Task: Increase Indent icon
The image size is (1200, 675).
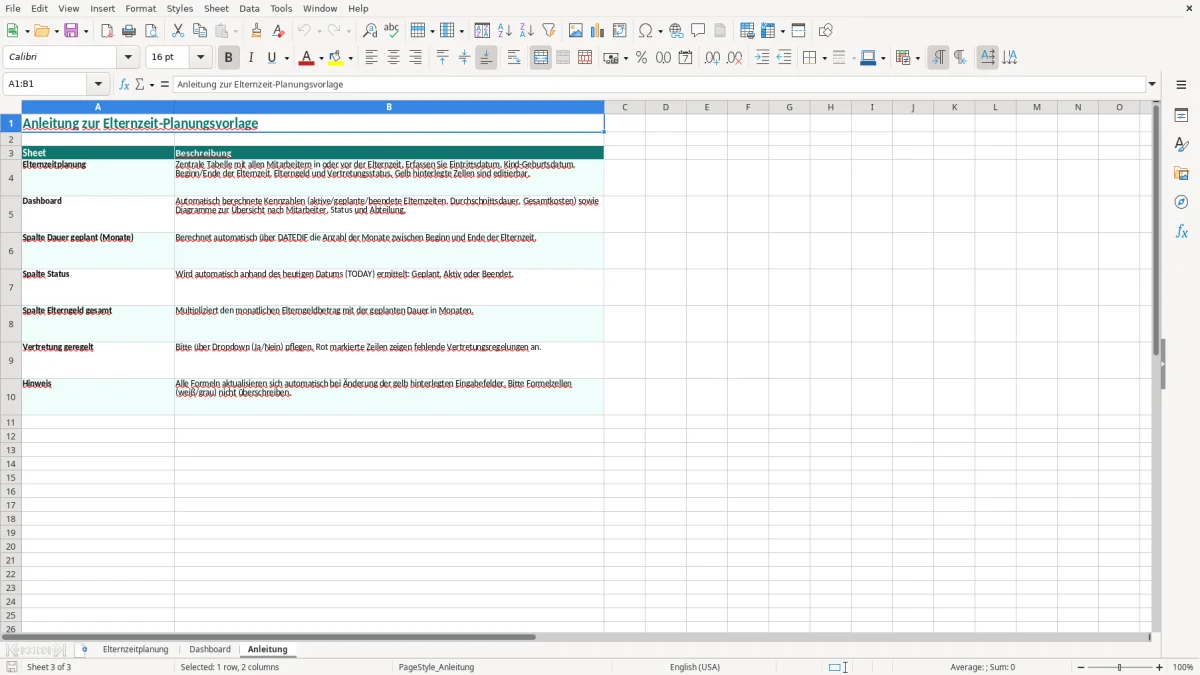Action: [x=762, y=58]
